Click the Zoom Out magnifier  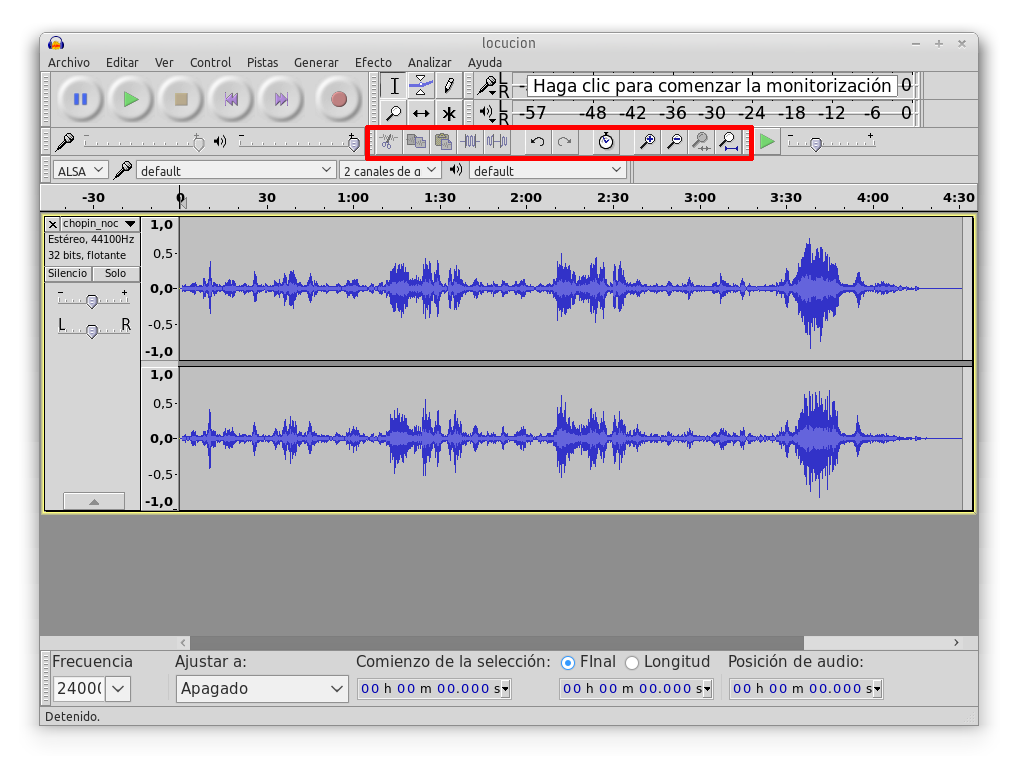pyautogui.click(x=675, y=141)
